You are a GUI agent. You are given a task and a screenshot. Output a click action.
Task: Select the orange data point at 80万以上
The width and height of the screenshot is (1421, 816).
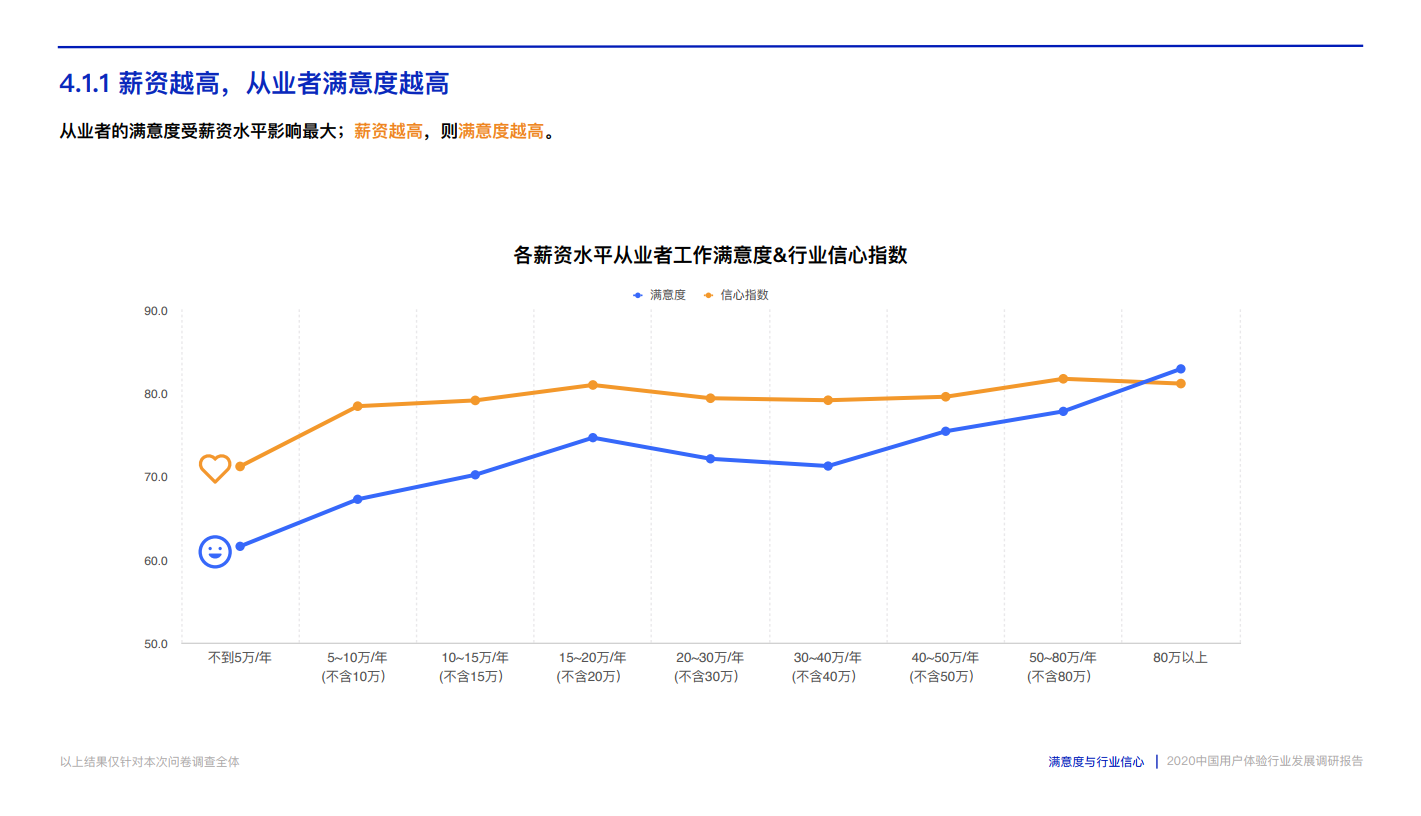click(1181, 384)
